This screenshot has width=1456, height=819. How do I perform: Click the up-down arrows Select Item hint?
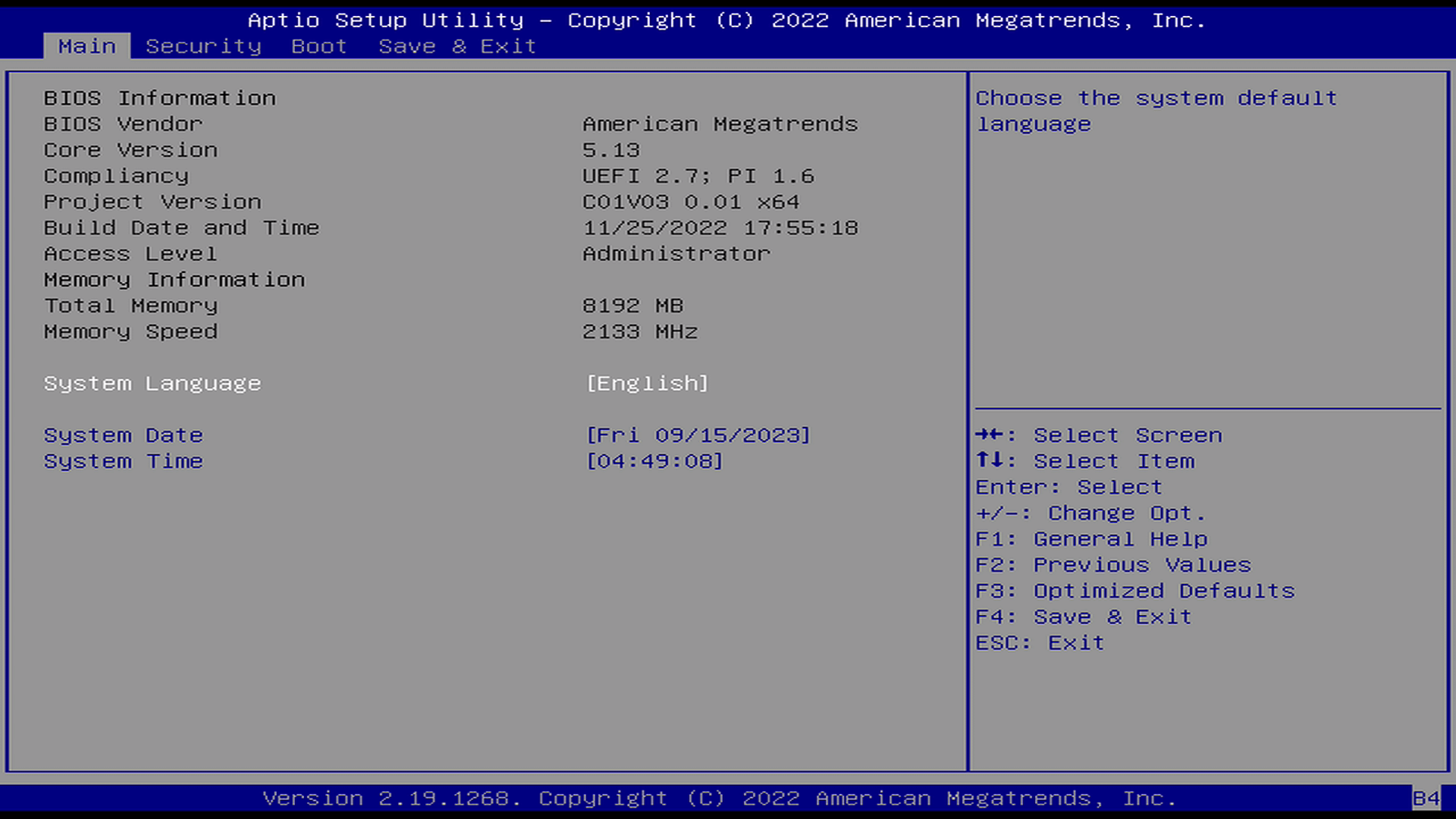1085,461
